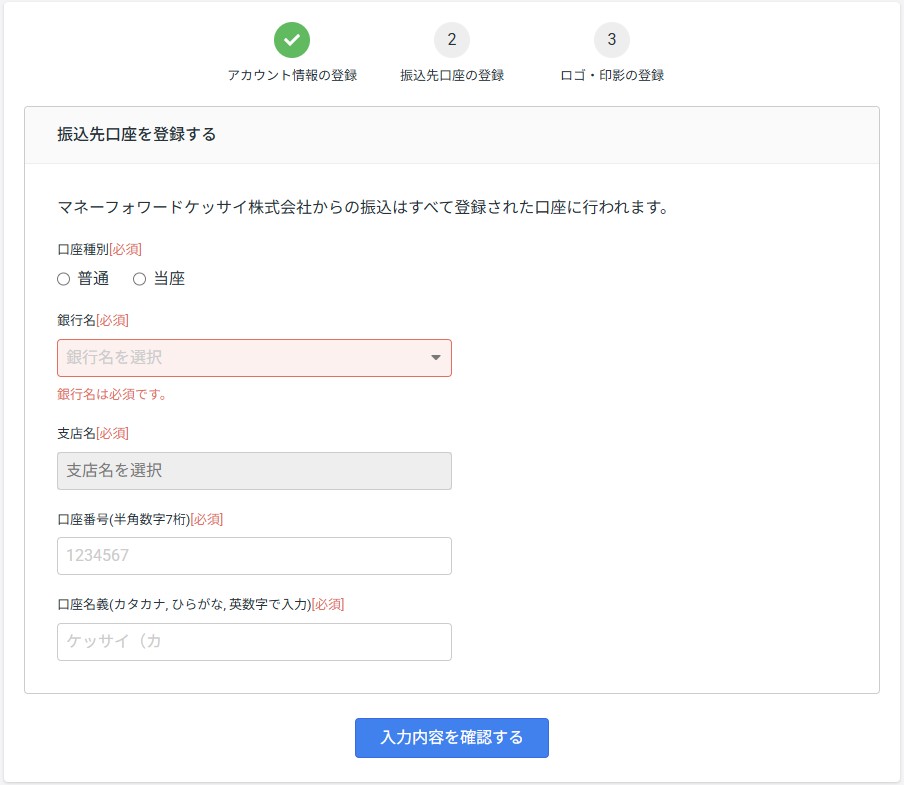Open the 銀行名を選択 dropdown
This screenshot has height=785, width=904.
254,358
